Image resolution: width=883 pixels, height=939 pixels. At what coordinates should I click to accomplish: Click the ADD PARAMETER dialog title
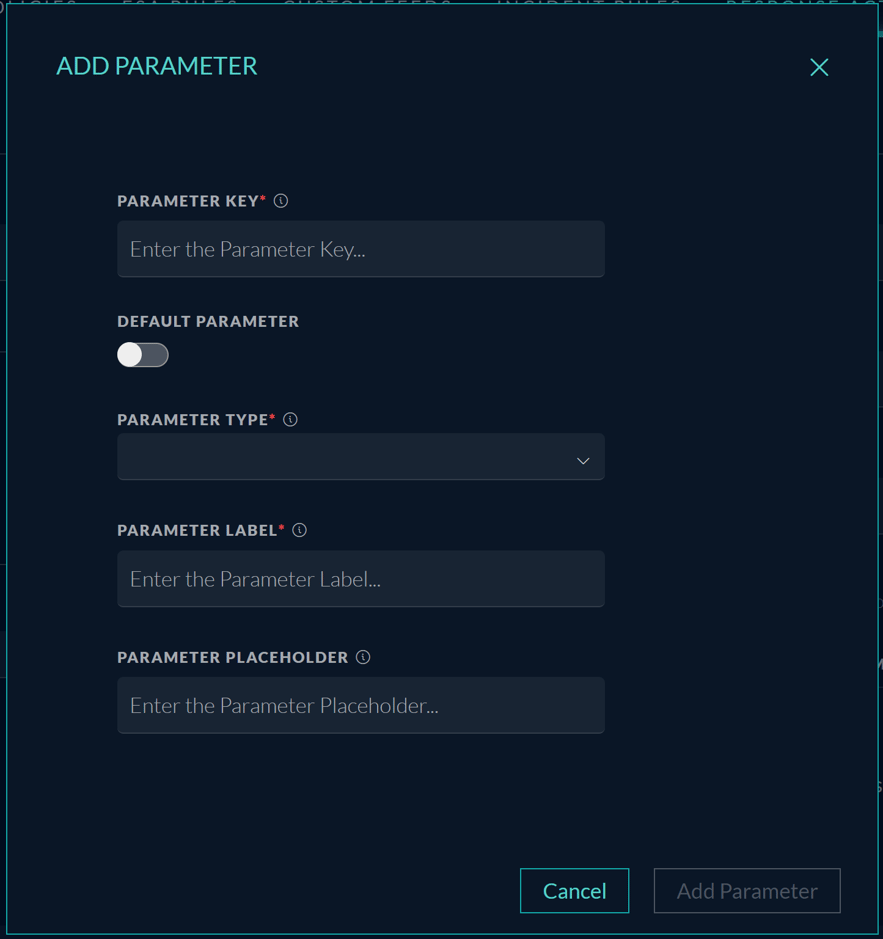(157, 66)
